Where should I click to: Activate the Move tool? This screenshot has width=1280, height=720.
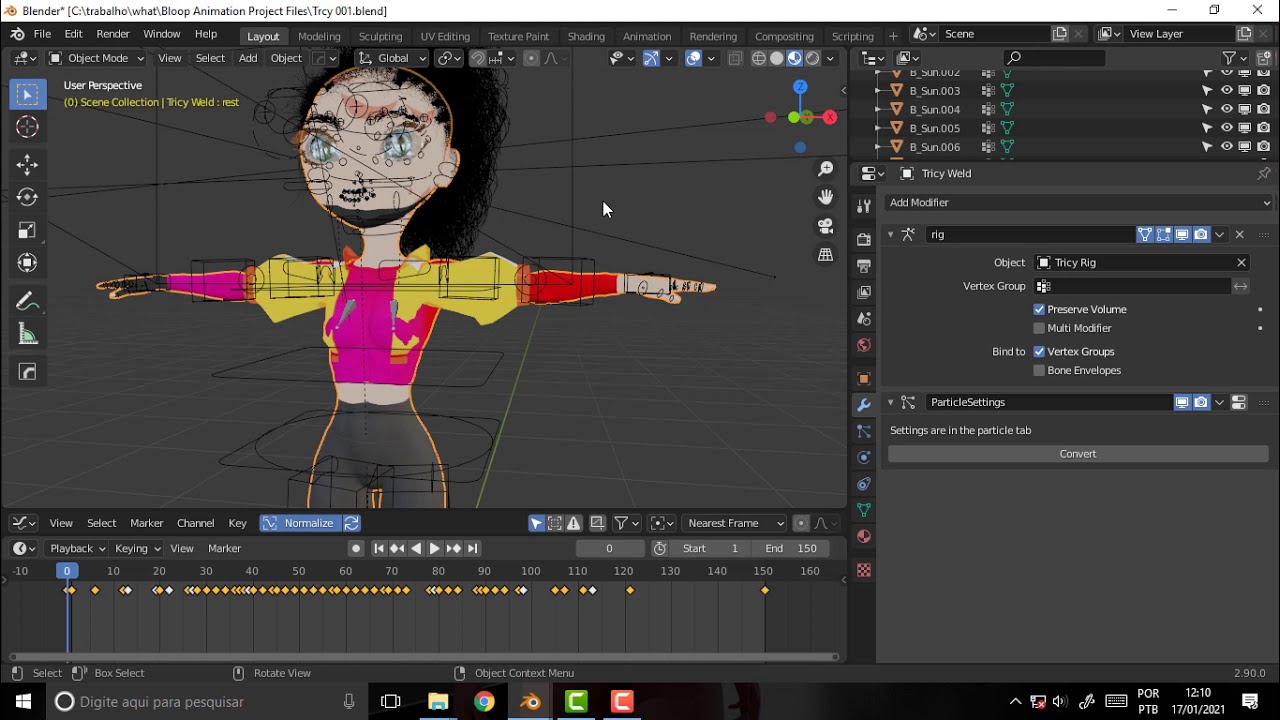[27, 164]
